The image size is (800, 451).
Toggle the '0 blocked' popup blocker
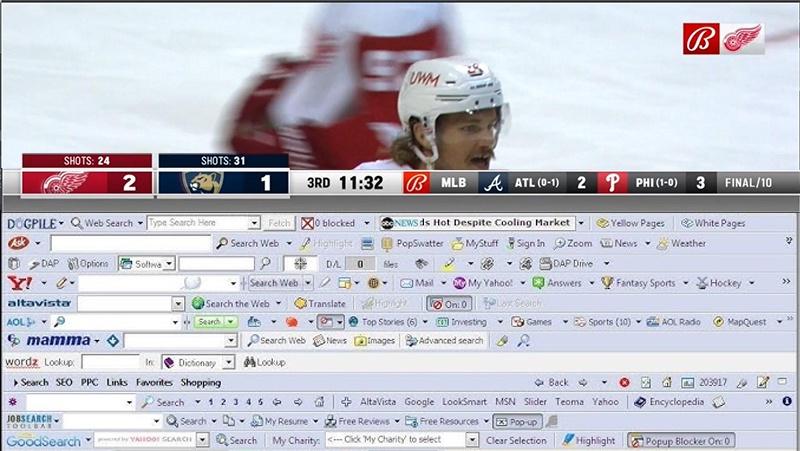click(x=328, y=223)
